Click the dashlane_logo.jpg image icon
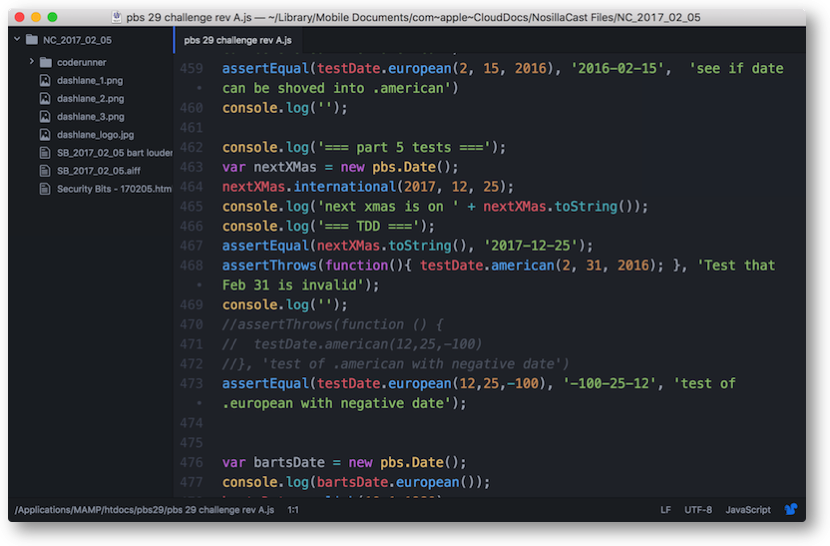Viewport: 830px width, 546px height. pos(45,134)
